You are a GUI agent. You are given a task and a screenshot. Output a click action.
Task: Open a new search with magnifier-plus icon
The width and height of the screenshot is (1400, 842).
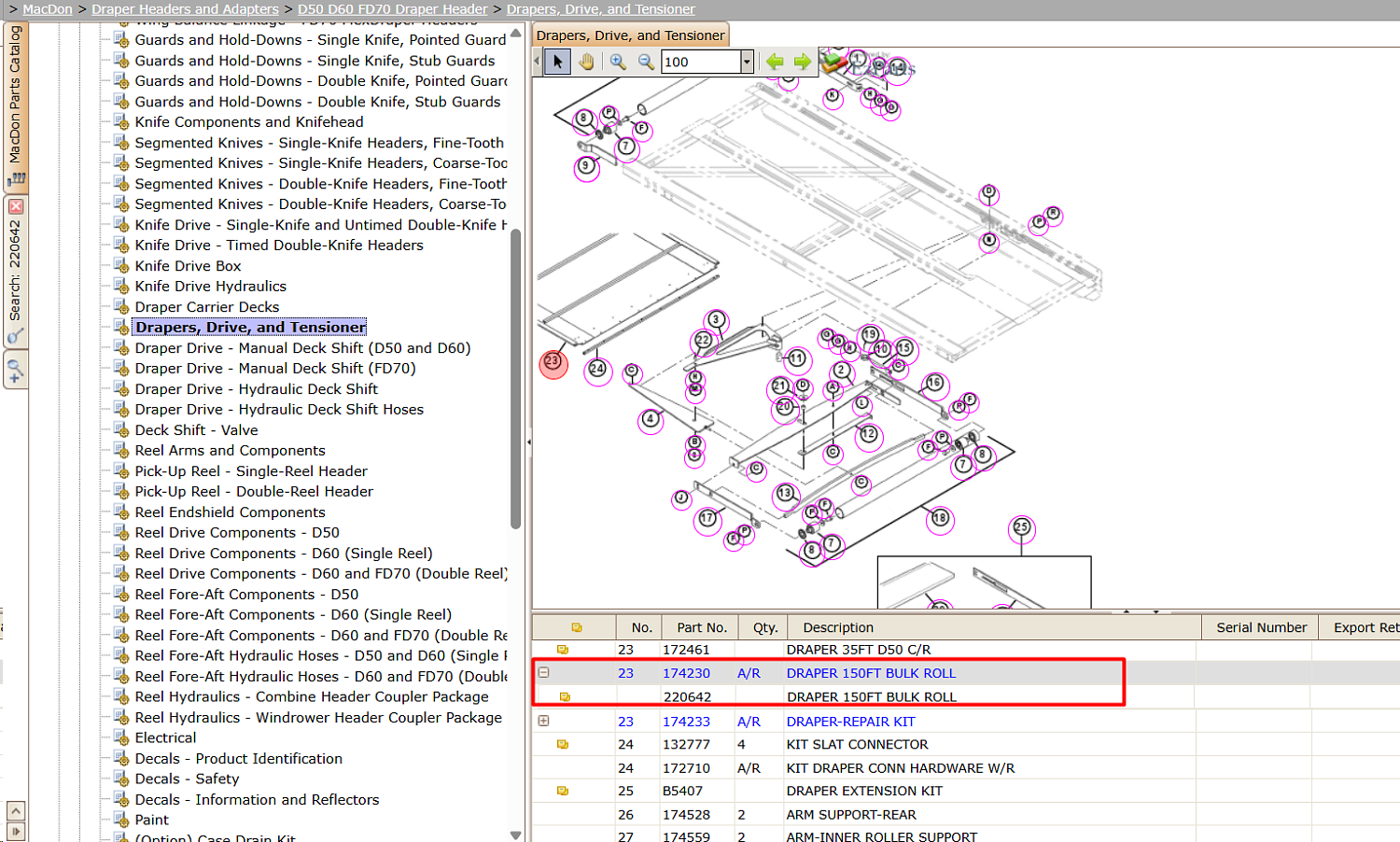point(16,370)
